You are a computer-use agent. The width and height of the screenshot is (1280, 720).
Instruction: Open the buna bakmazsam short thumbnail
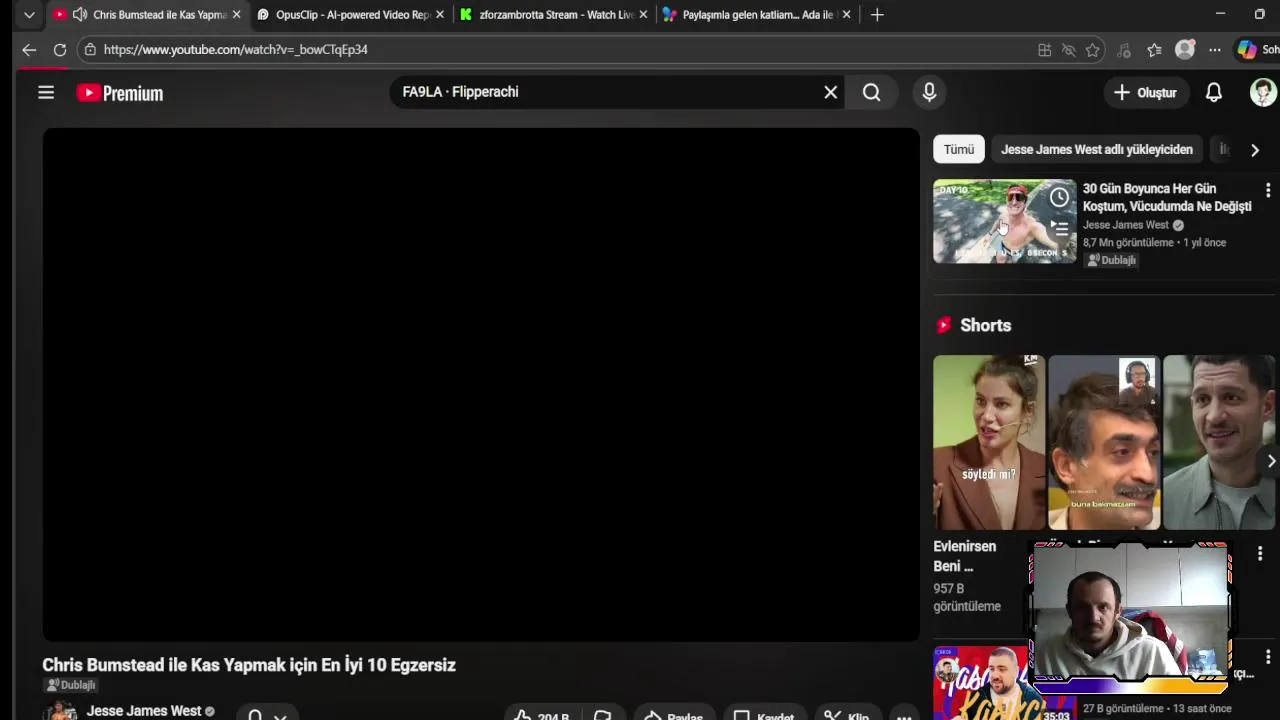point(1104,442)
